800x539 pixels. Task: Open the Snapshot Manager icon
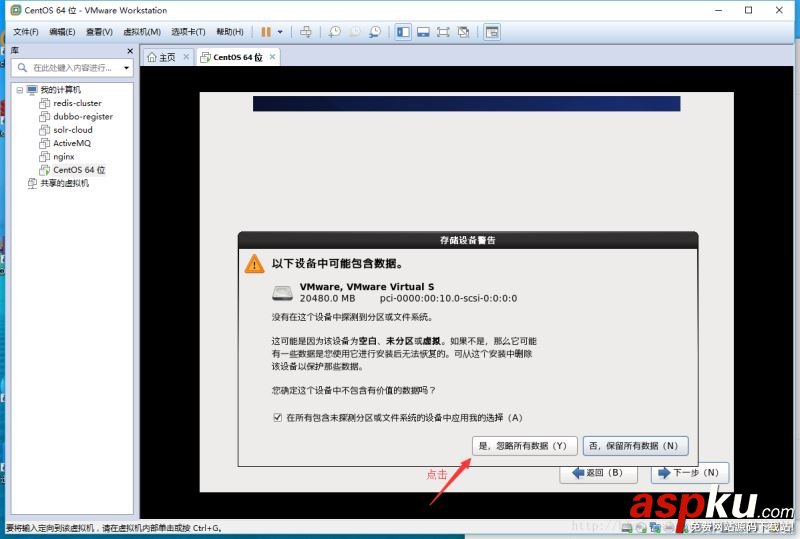[375, 32]
